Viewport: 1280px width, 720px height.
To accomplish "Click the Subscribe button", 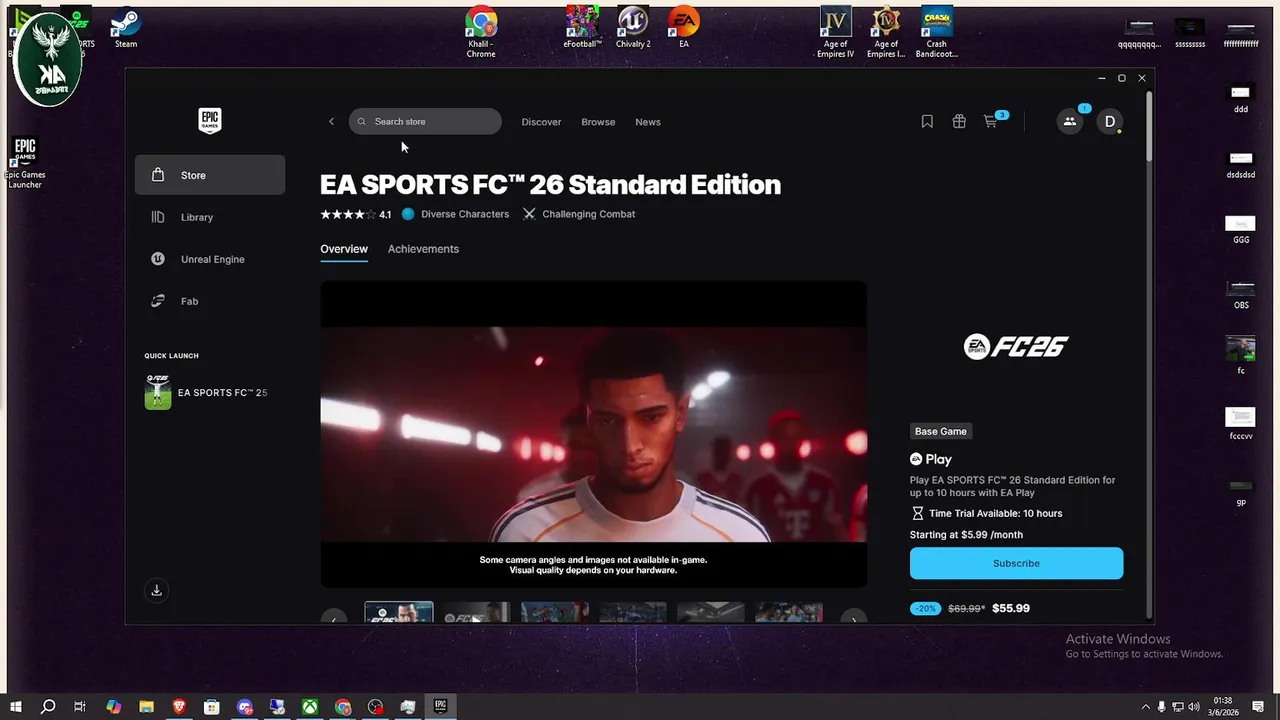I will click(x=1016, y=563).
